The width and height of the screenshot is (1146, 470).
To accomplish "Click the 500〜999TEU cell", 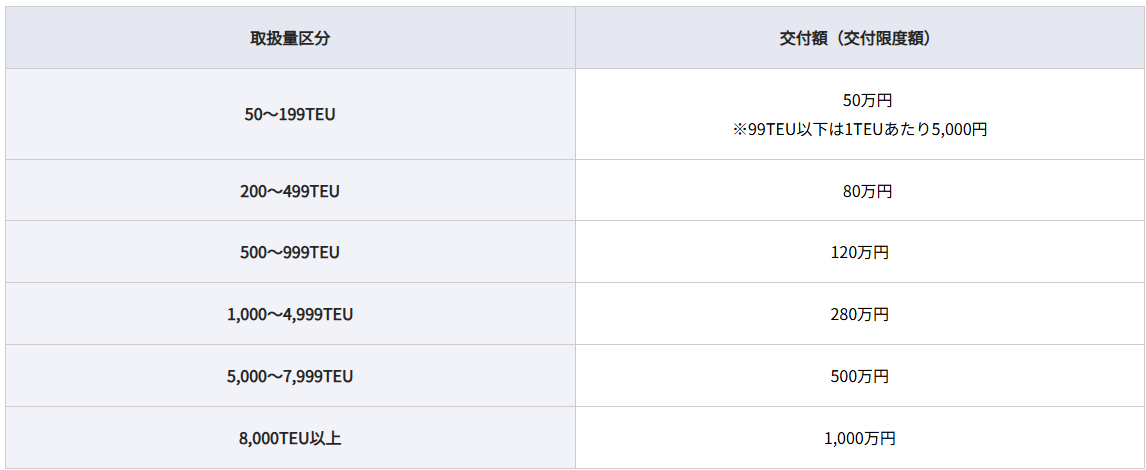I will tap(290, 253).
